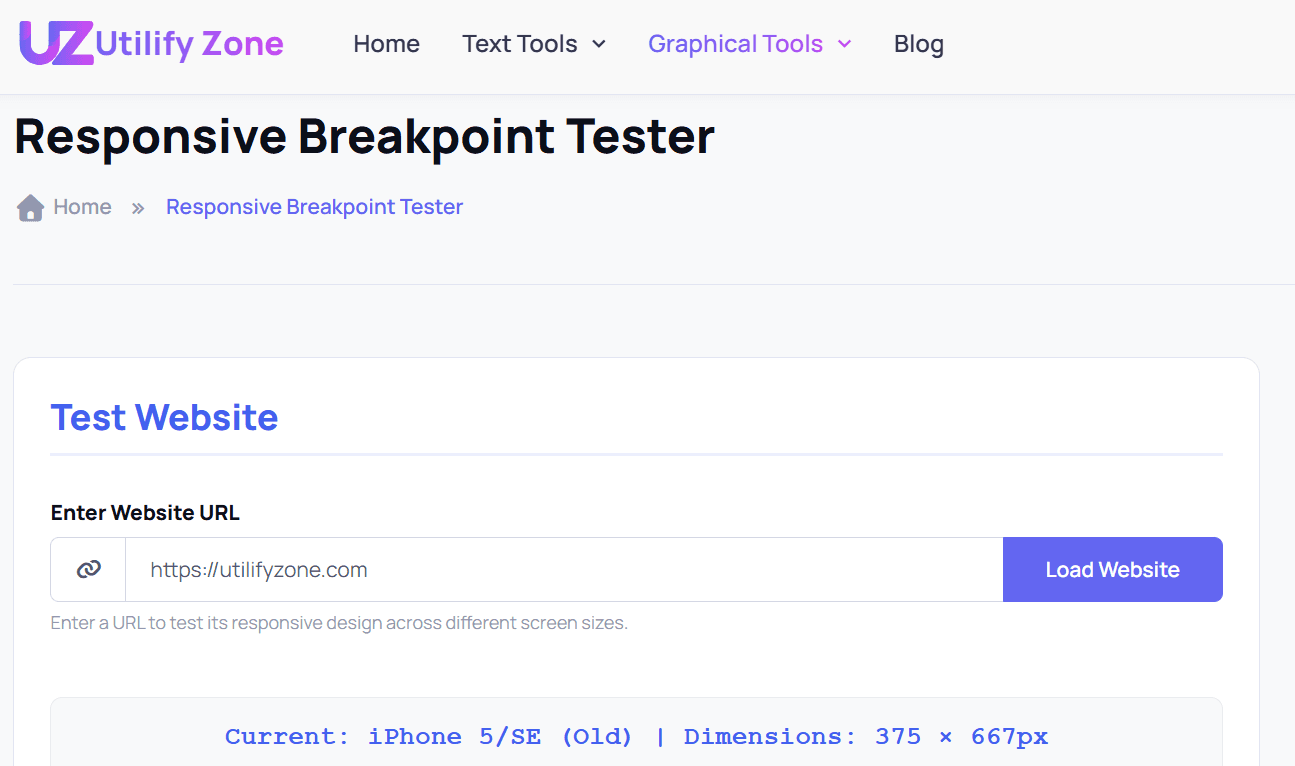Image resolution: width=1295 pixels, height=766 pixels.
Task: Click the link/chain icon beside the URL field
Action: point(88,568)
